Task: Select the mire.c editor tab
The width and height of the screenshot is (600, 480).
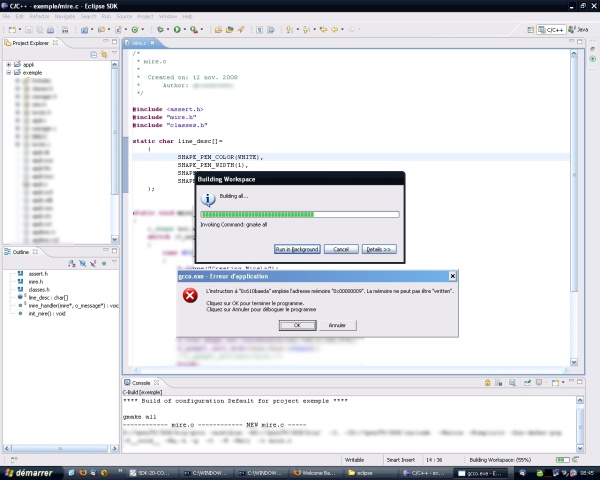Action: [139, 43]
